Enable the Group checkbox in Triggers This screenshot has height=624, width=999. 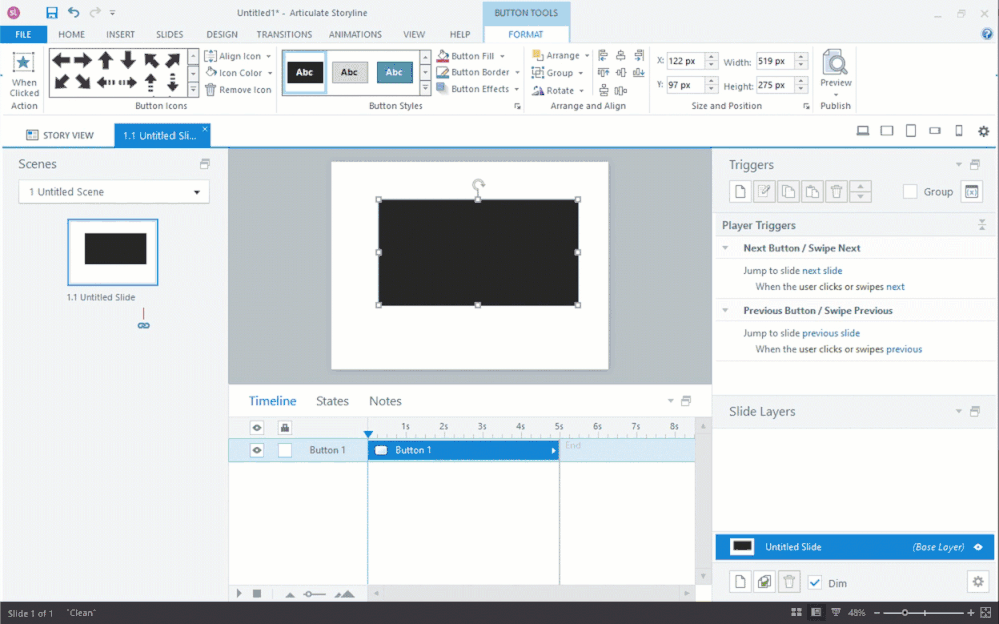click(x=910, y=192)
